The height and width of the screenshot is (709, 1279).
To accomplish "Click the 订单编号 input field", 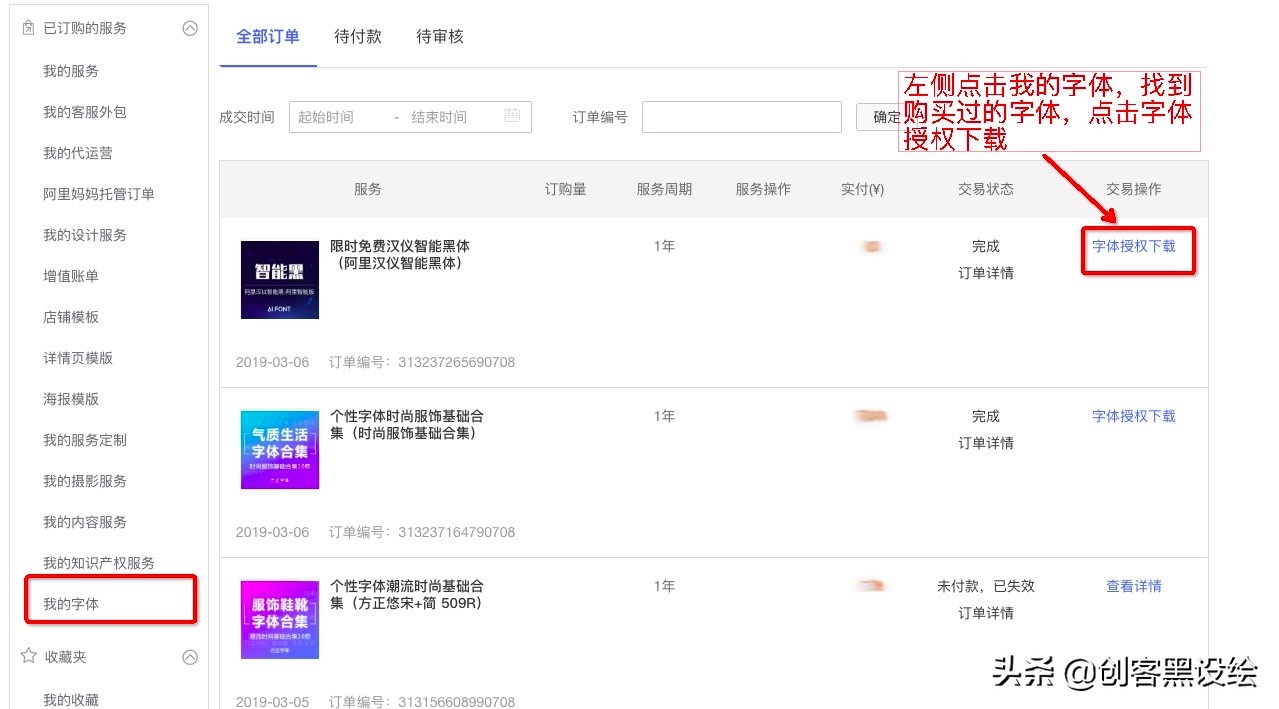I will (741, 116).
